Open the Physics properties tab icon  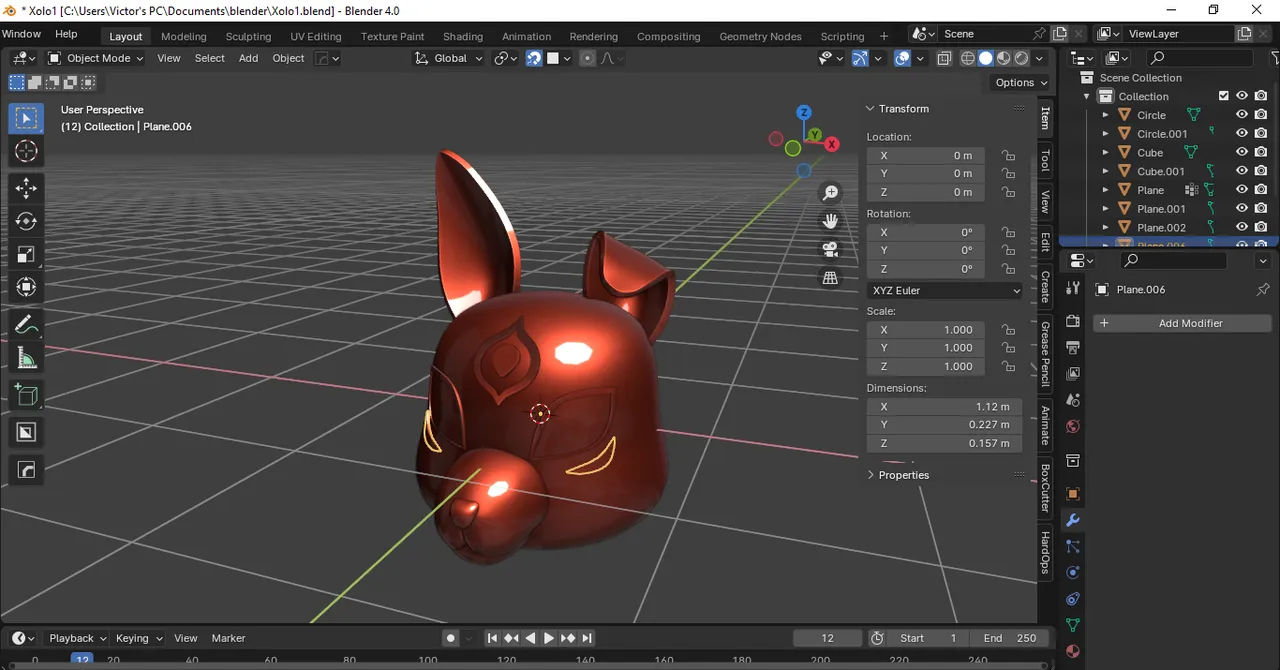tap(1073, 573)
